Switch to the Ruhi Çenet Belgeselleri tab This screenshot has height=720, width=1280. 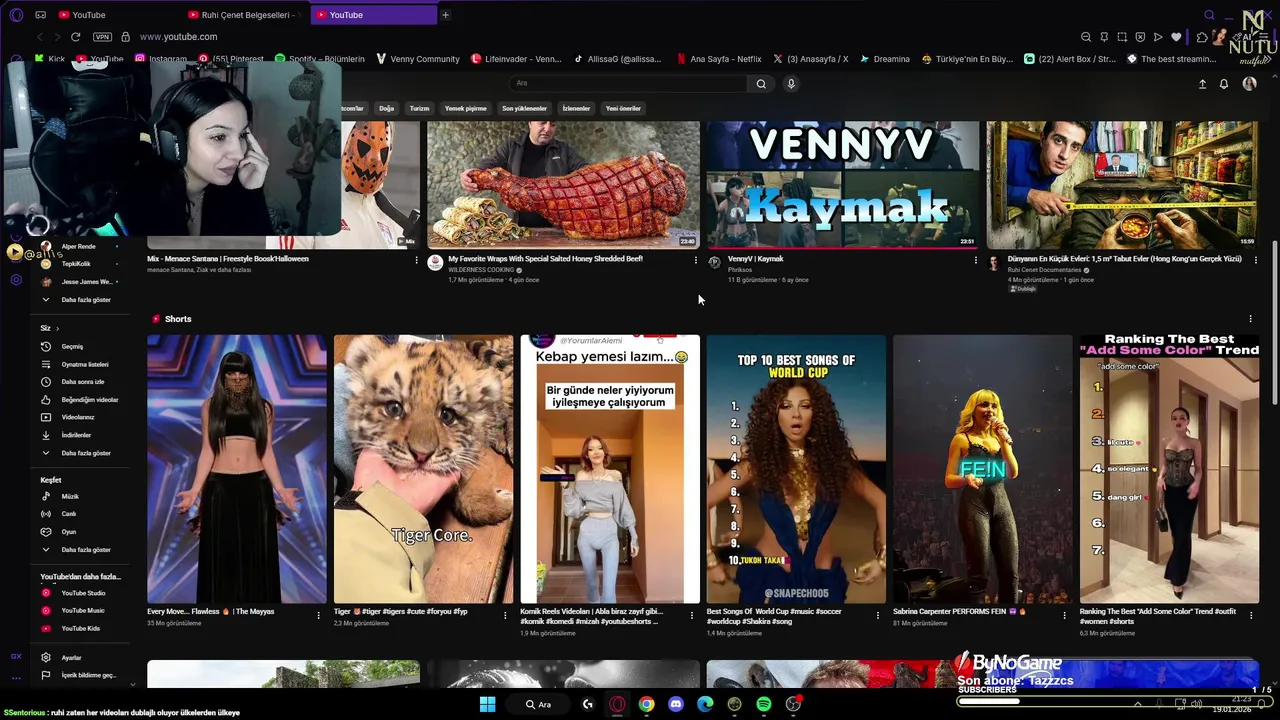pos(245,15)
